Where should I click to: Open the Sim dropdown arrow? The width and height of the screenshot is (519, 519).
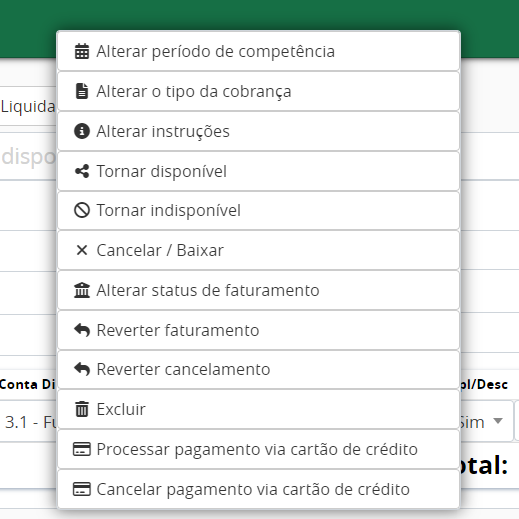(498, 421)
